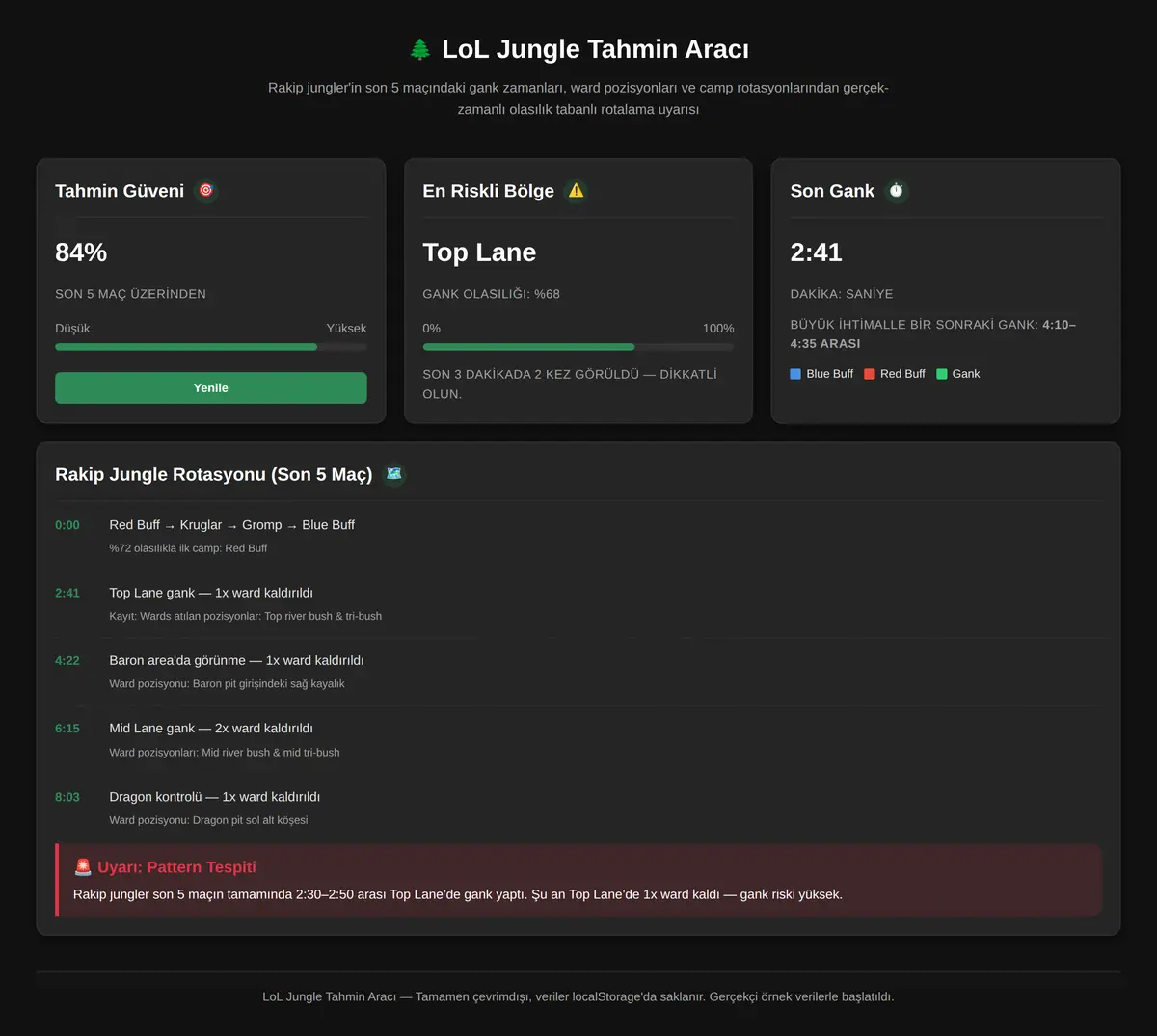Click the DAKİKA: SANİYE label
The height and width of the screenshot is (1036, 1157).
(842, 294)
